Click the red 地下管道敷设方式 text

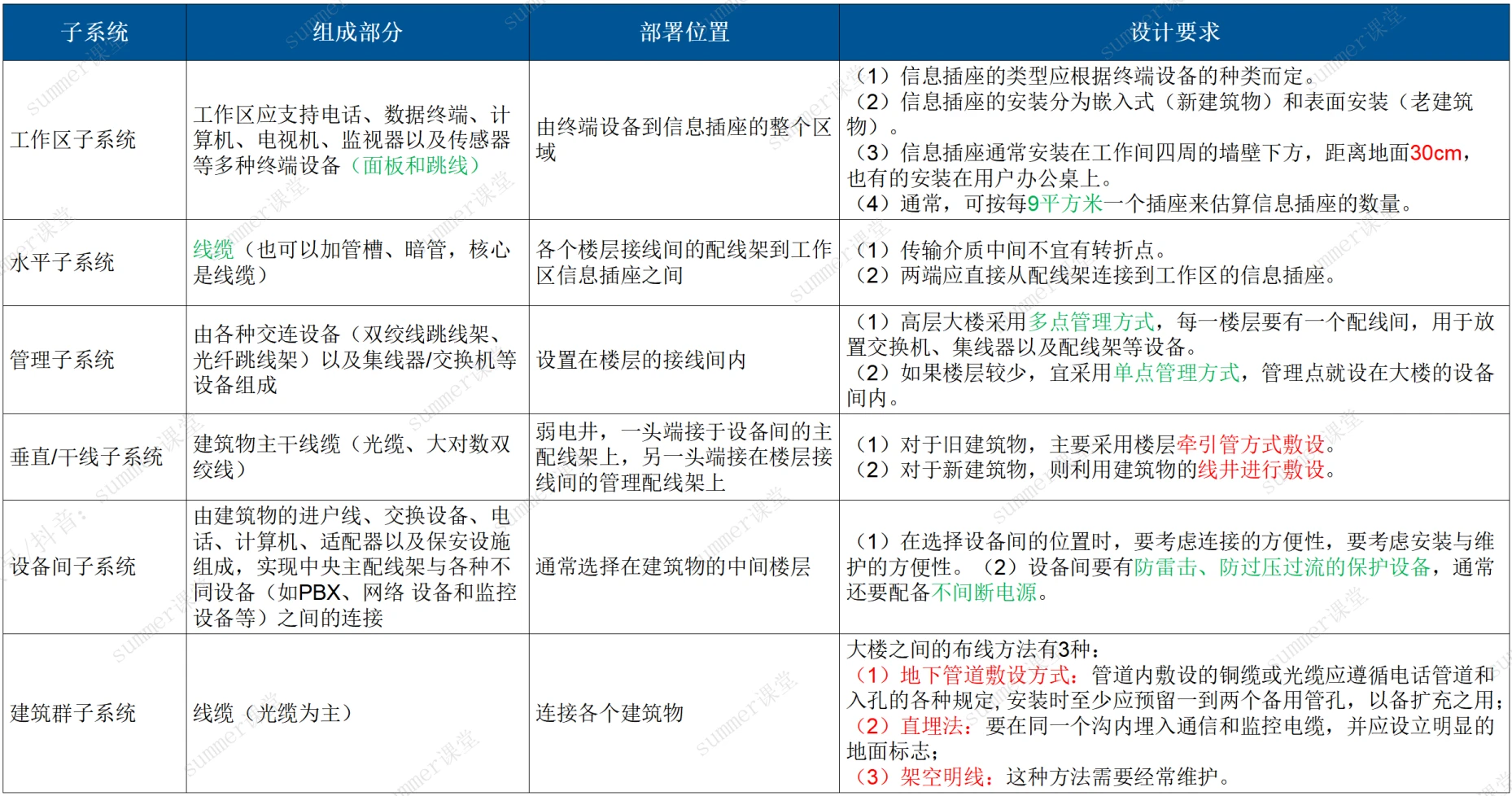click(984, 675)
